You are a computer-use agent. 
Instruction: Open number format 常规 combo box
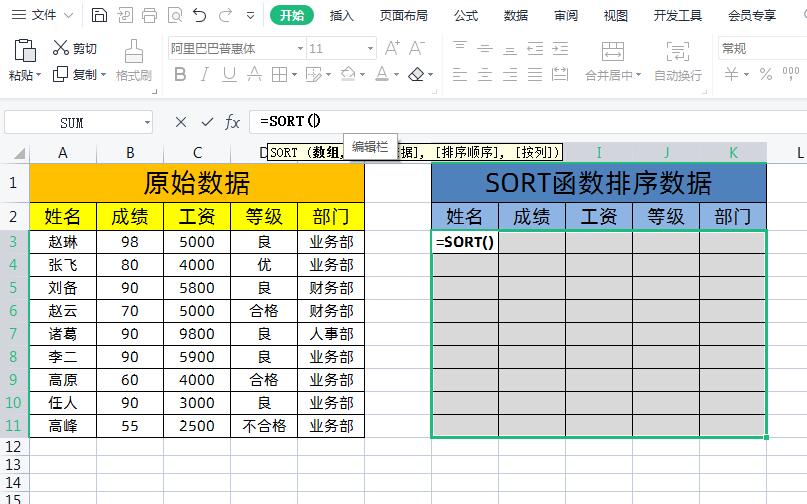pyautogui.click(x=763, y=48)
